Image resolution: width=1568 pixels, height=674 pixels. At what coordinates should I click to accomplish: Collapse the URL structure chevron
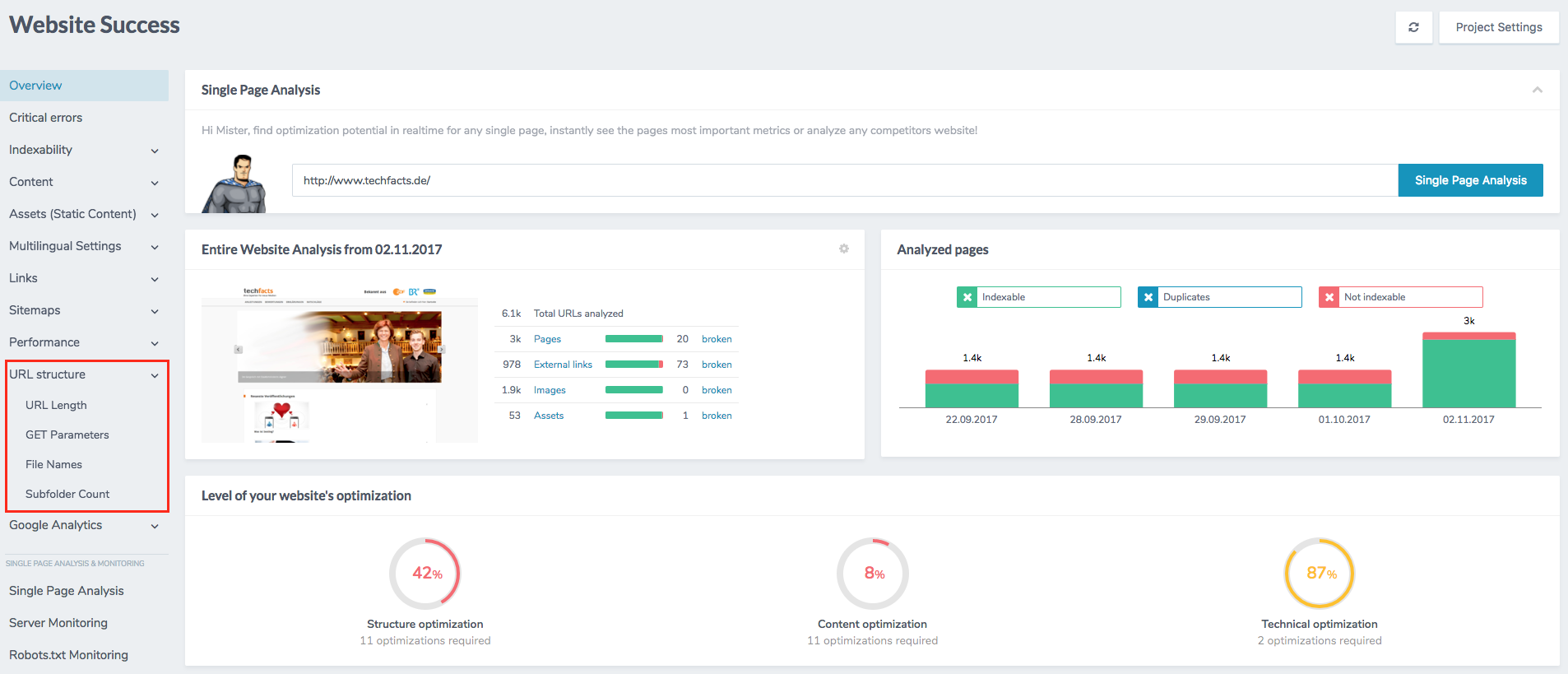(x=155, y=375)
